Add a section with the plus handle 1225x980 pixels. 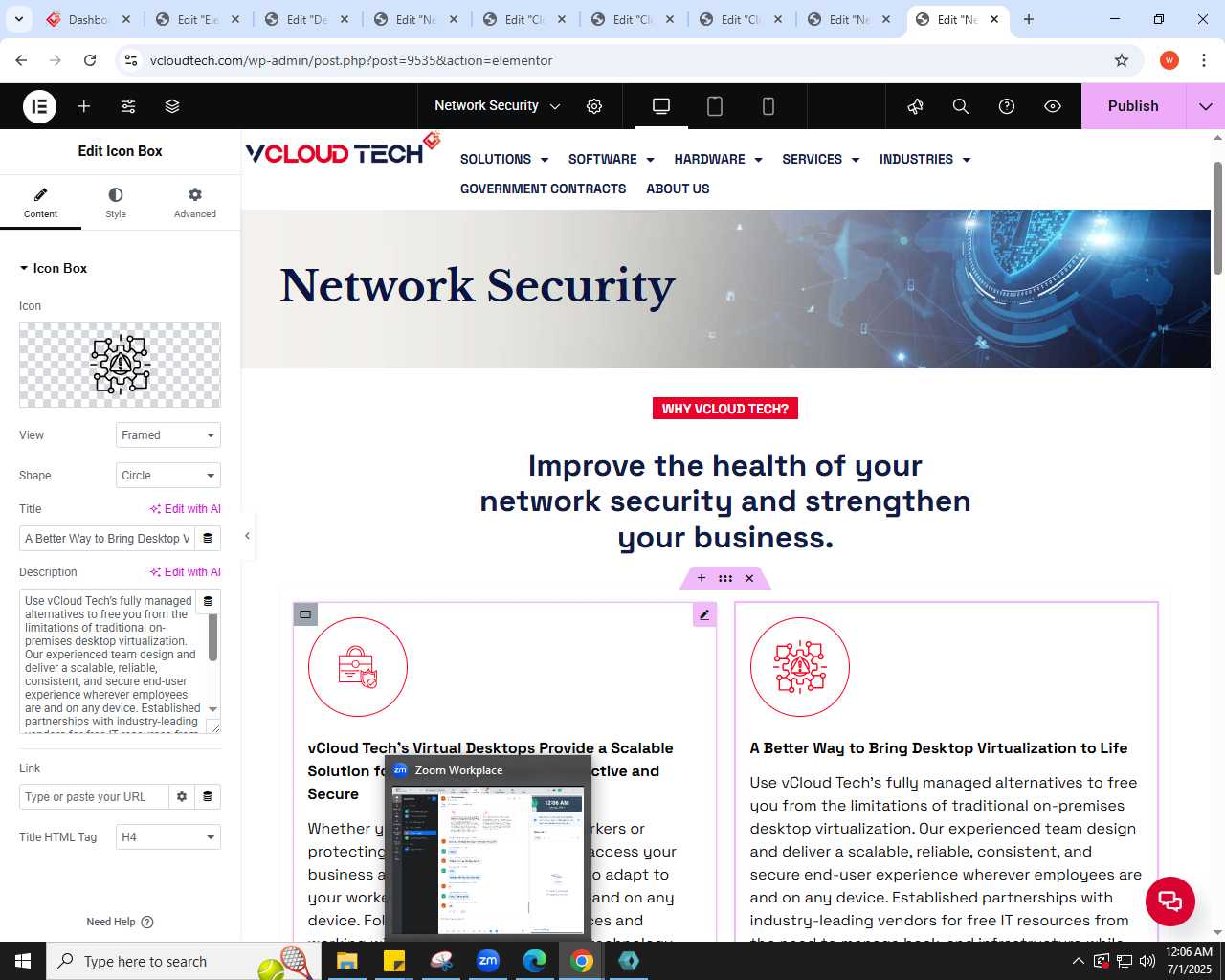click(702, 578)
